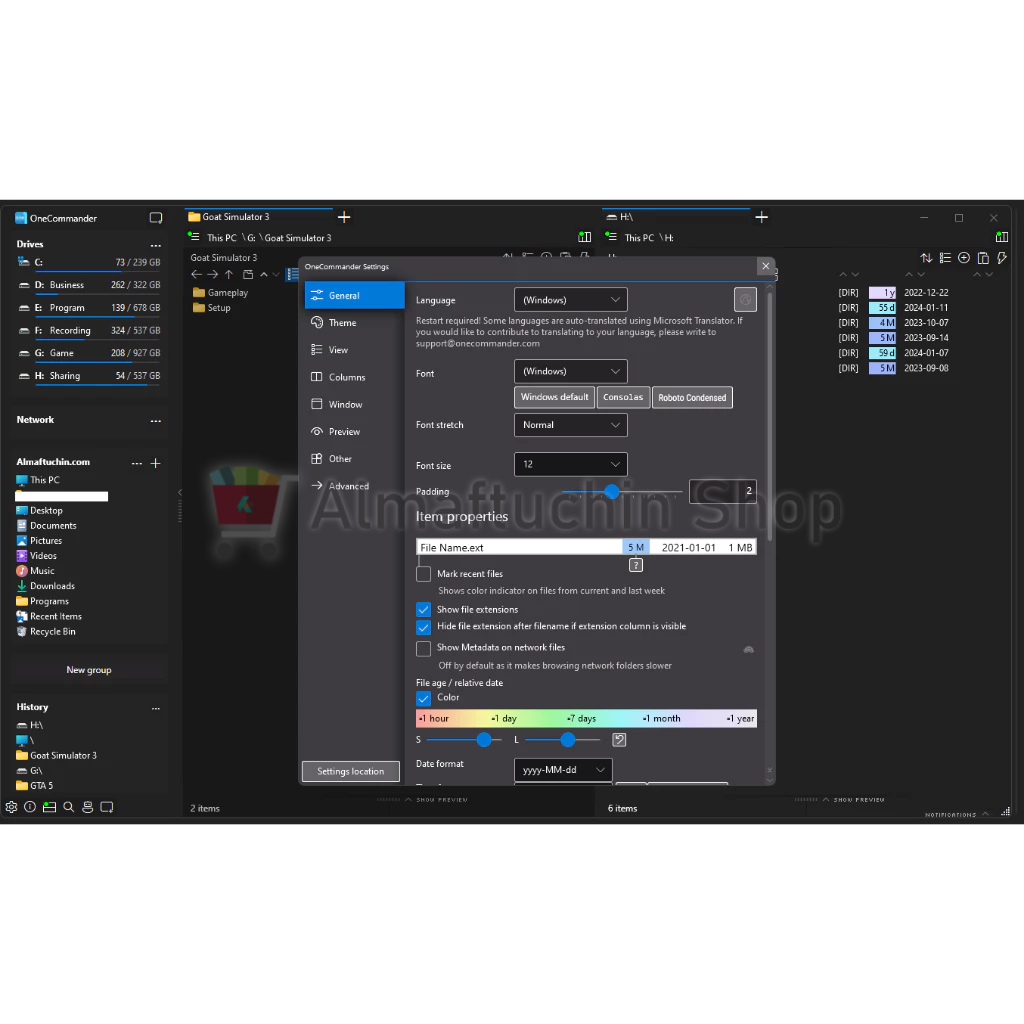Click paste clipboard icon in H: pane
Screen dimensions: 1024x1024
click(x=983, y=258)
